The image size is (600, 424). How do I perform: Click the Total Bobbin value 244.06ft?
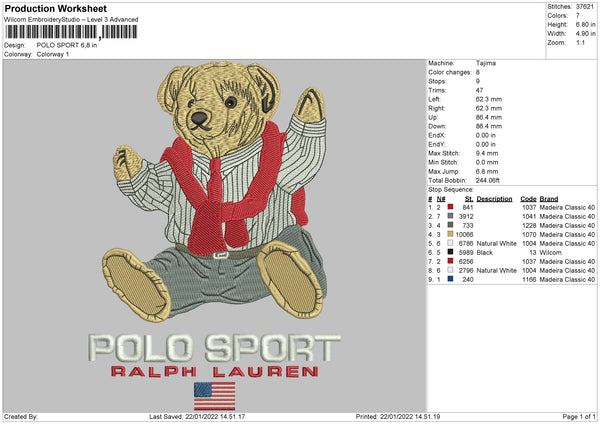coord(488,180)
